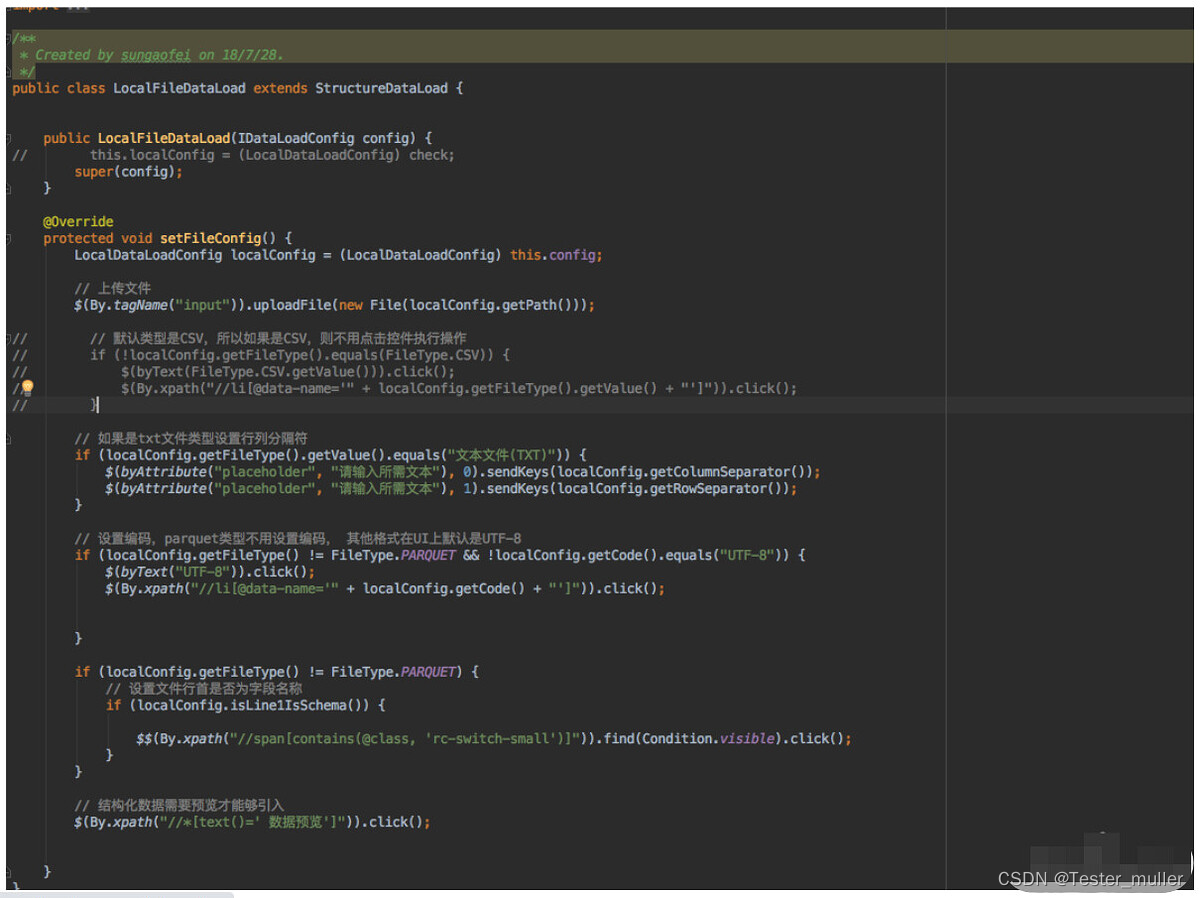Click the @Override annotation
The image size is (1200, 898).
(x=78, y=221)
